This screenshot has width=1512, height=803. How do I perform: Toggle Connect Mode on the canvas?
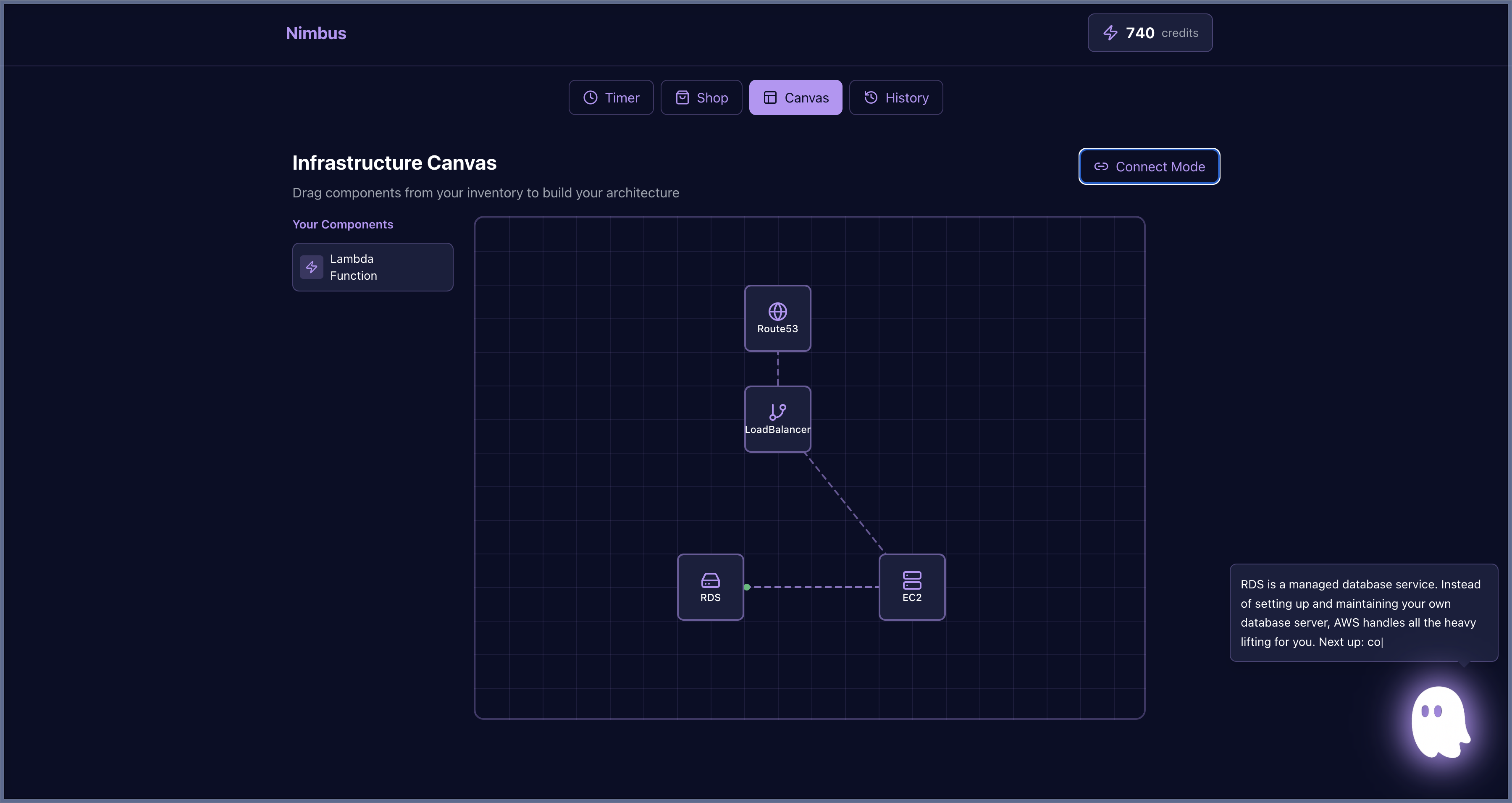[x=1149, y=167]
